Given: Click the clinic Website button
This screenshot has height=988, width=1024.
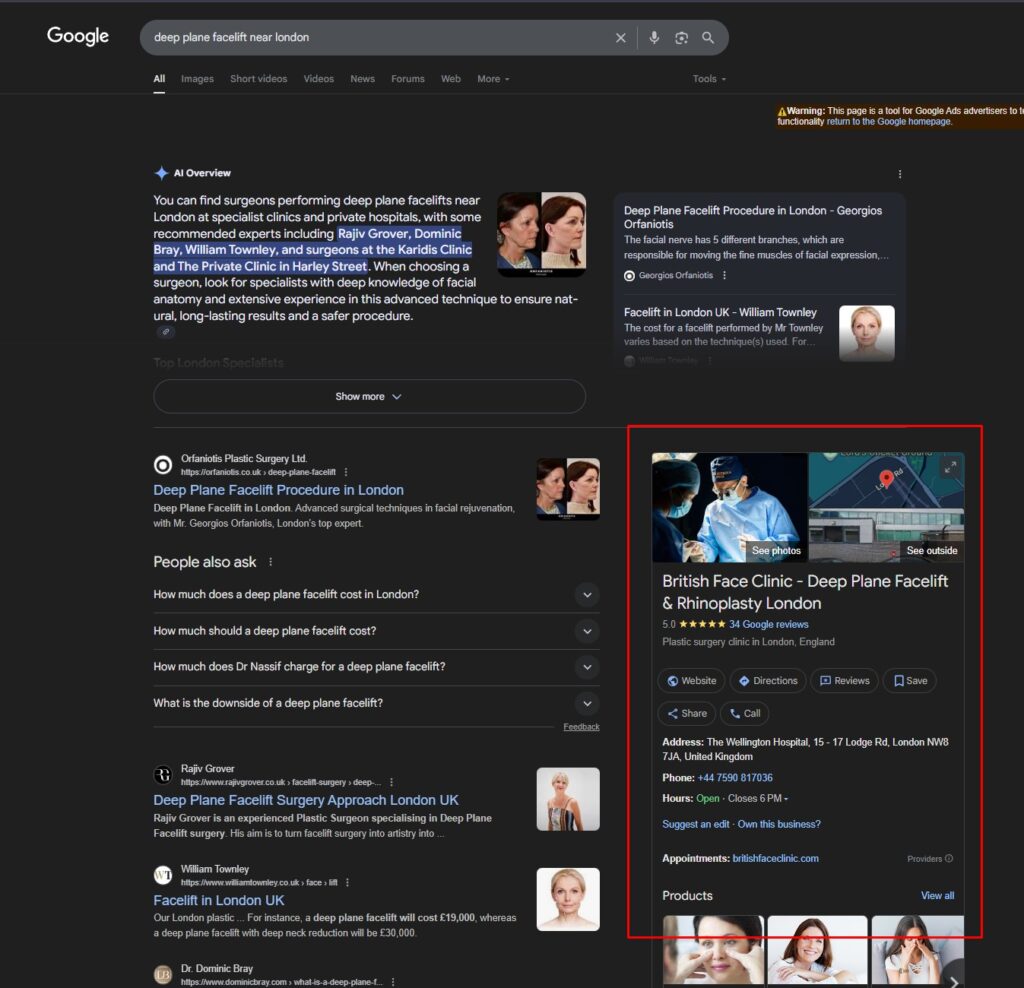Looking at the screenshot, I should tap(691, 680).
